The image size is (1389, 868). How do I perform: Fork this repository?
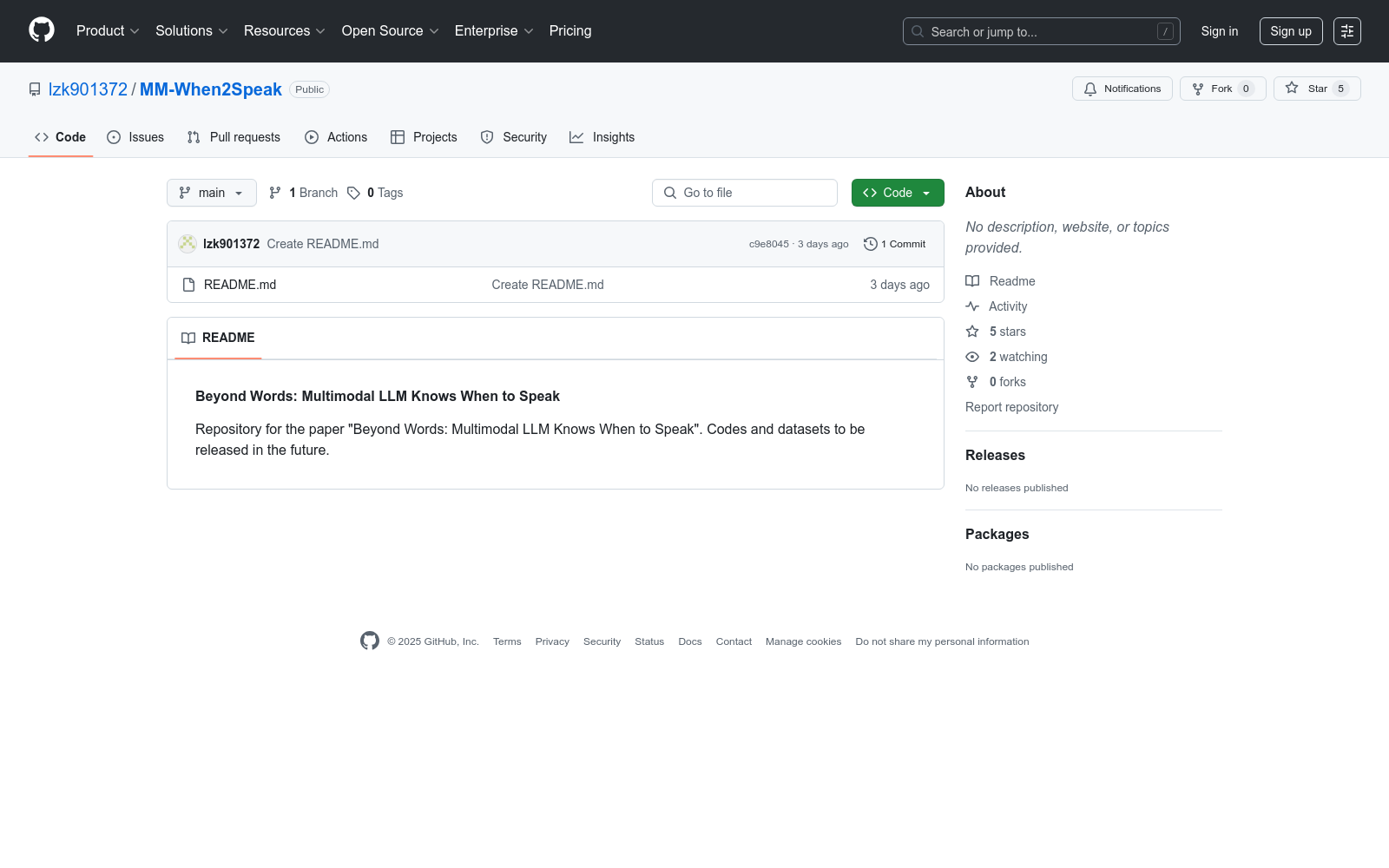[1222, 89]
